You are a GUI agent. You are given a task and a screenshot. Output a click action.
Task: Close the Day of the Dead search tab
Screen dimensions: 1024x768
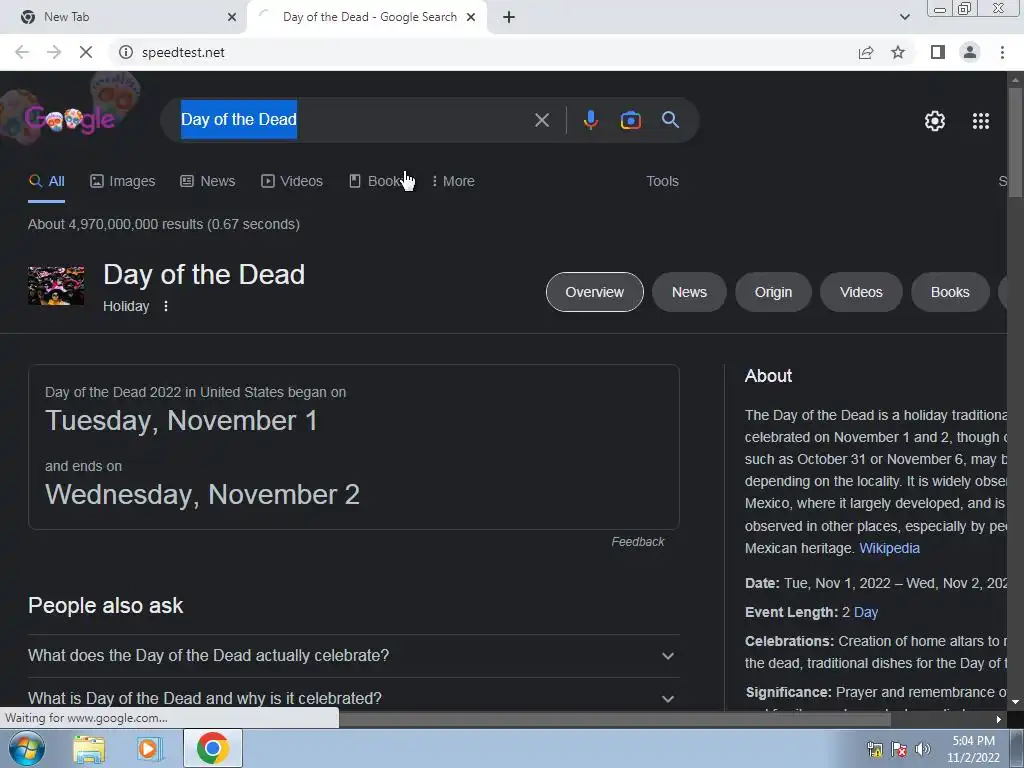pos(471,17)
